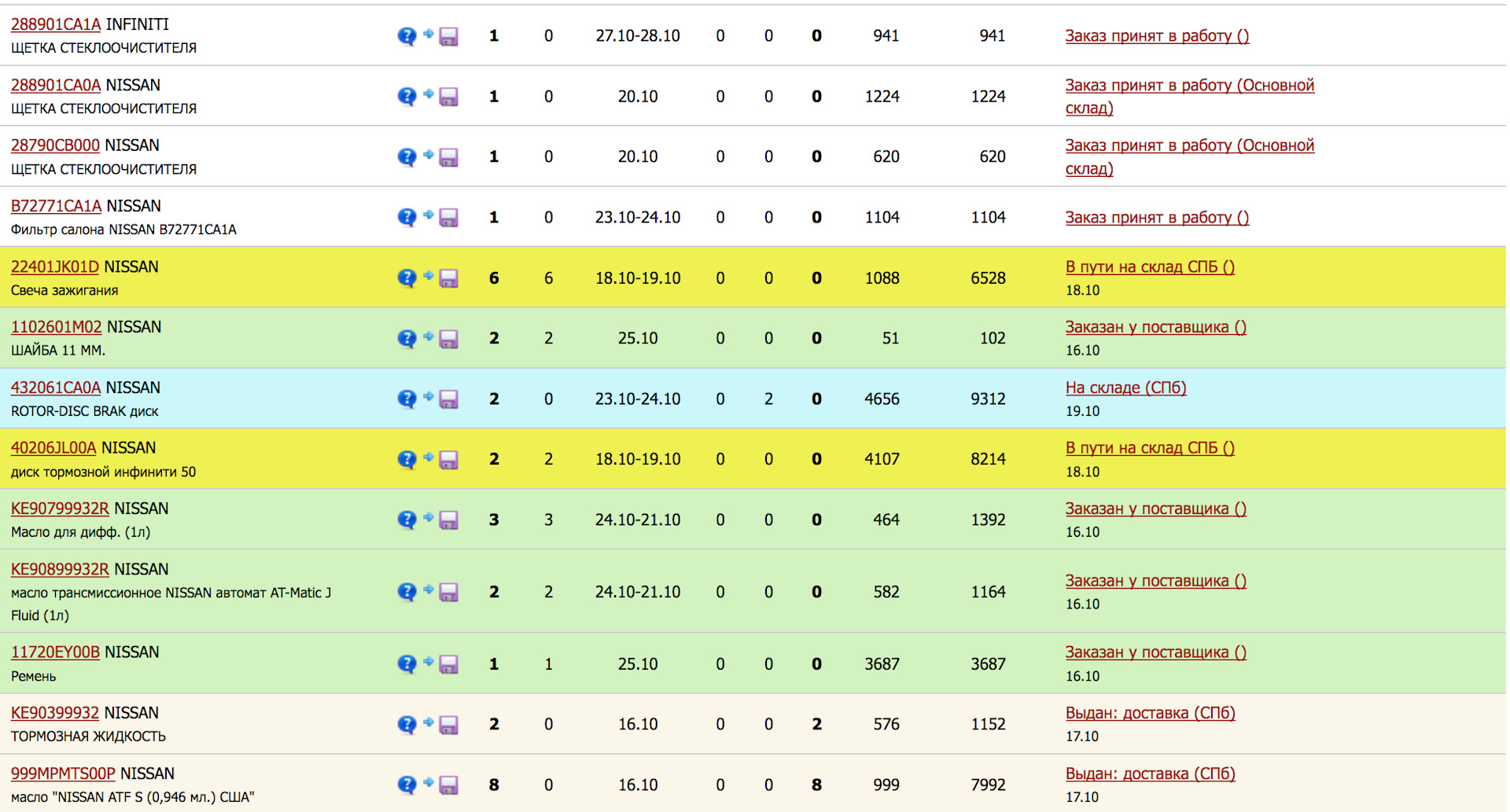Image resolution: width=1510 pixels, height=812 pixels.
Task: Click 'Заказ принят в работу (Основной склад)' for 288901CA0A
Action: 1189,97
